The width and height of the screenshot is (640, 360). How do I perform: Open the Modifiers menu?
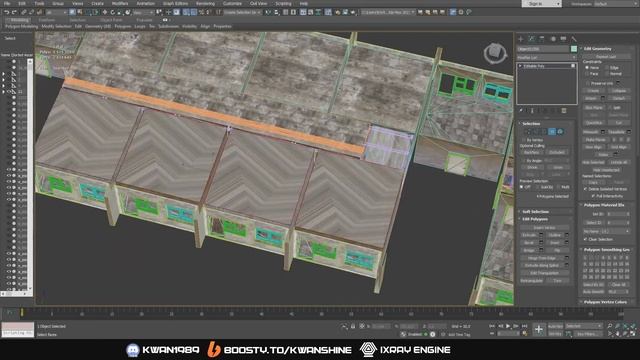click(120, 3)
